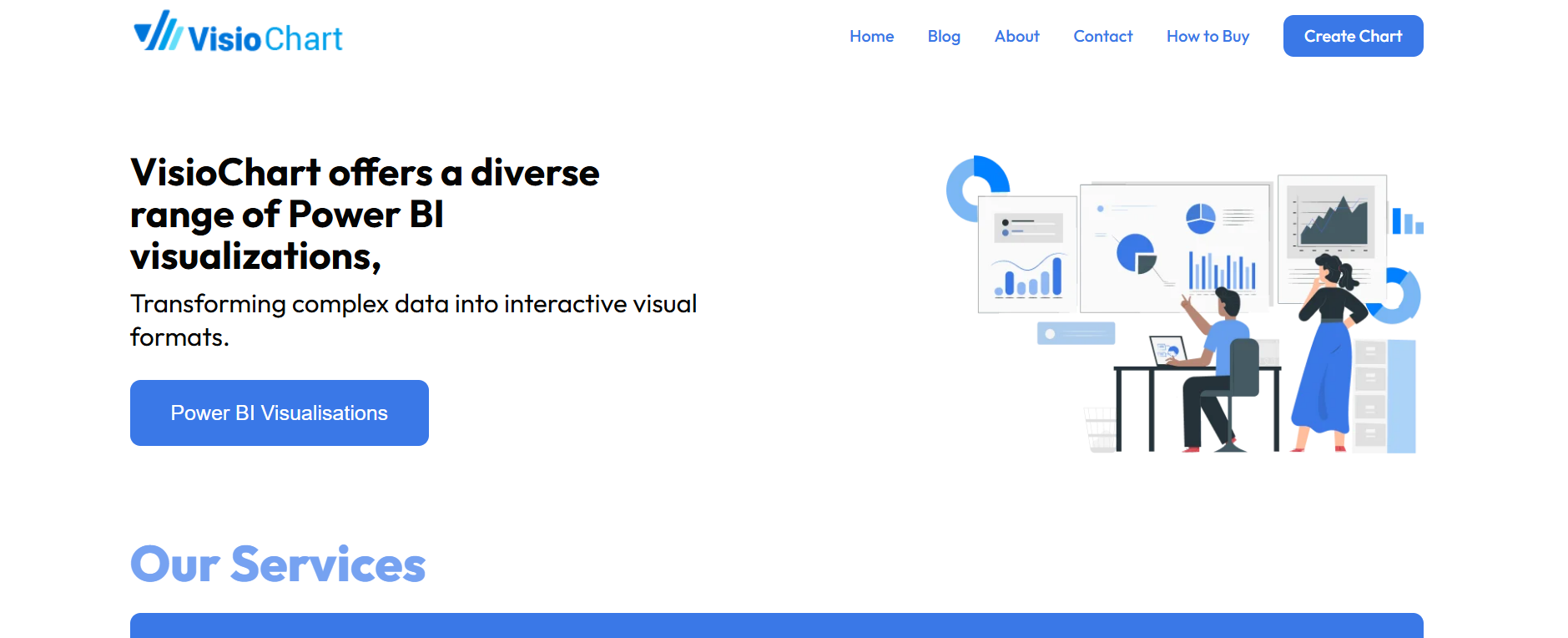Image resolution: width=1568 pixels, height=638 pixels.
Task: Click the VisioChart logo
Action: 238,33
